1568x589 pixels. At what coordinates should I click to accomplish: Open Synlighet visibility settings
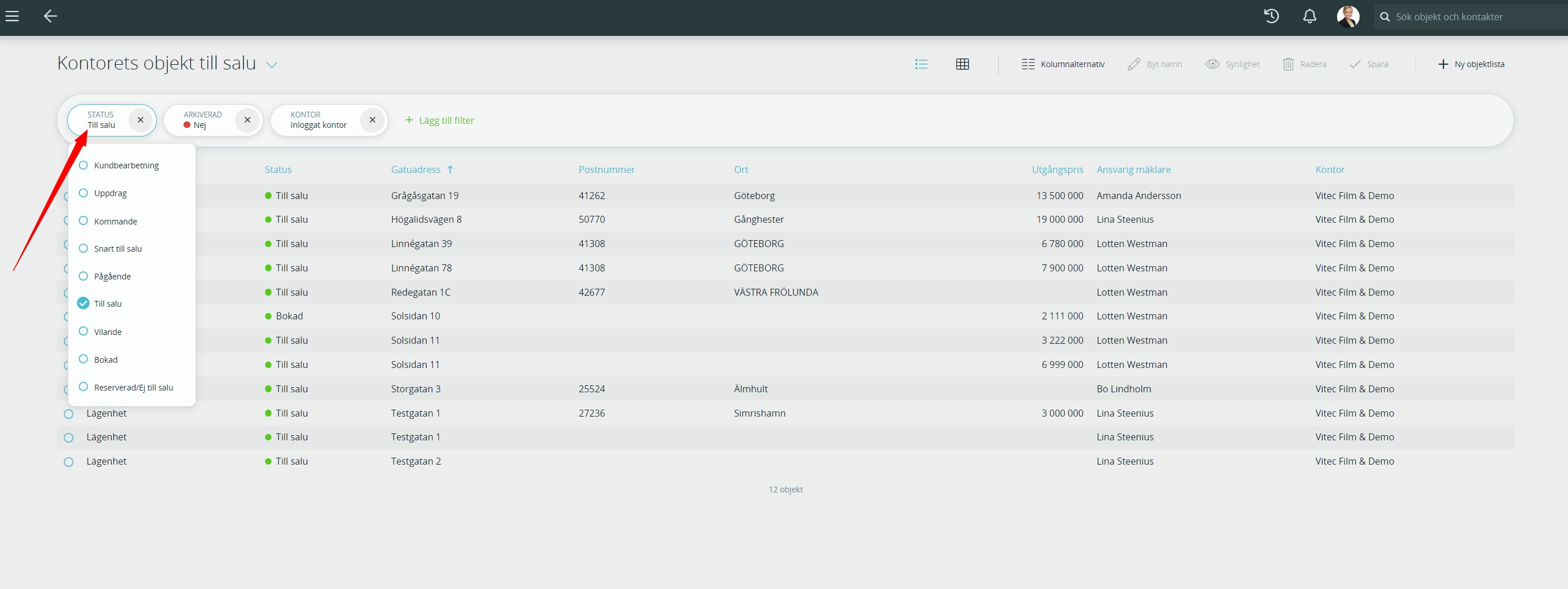[1233, 64]
